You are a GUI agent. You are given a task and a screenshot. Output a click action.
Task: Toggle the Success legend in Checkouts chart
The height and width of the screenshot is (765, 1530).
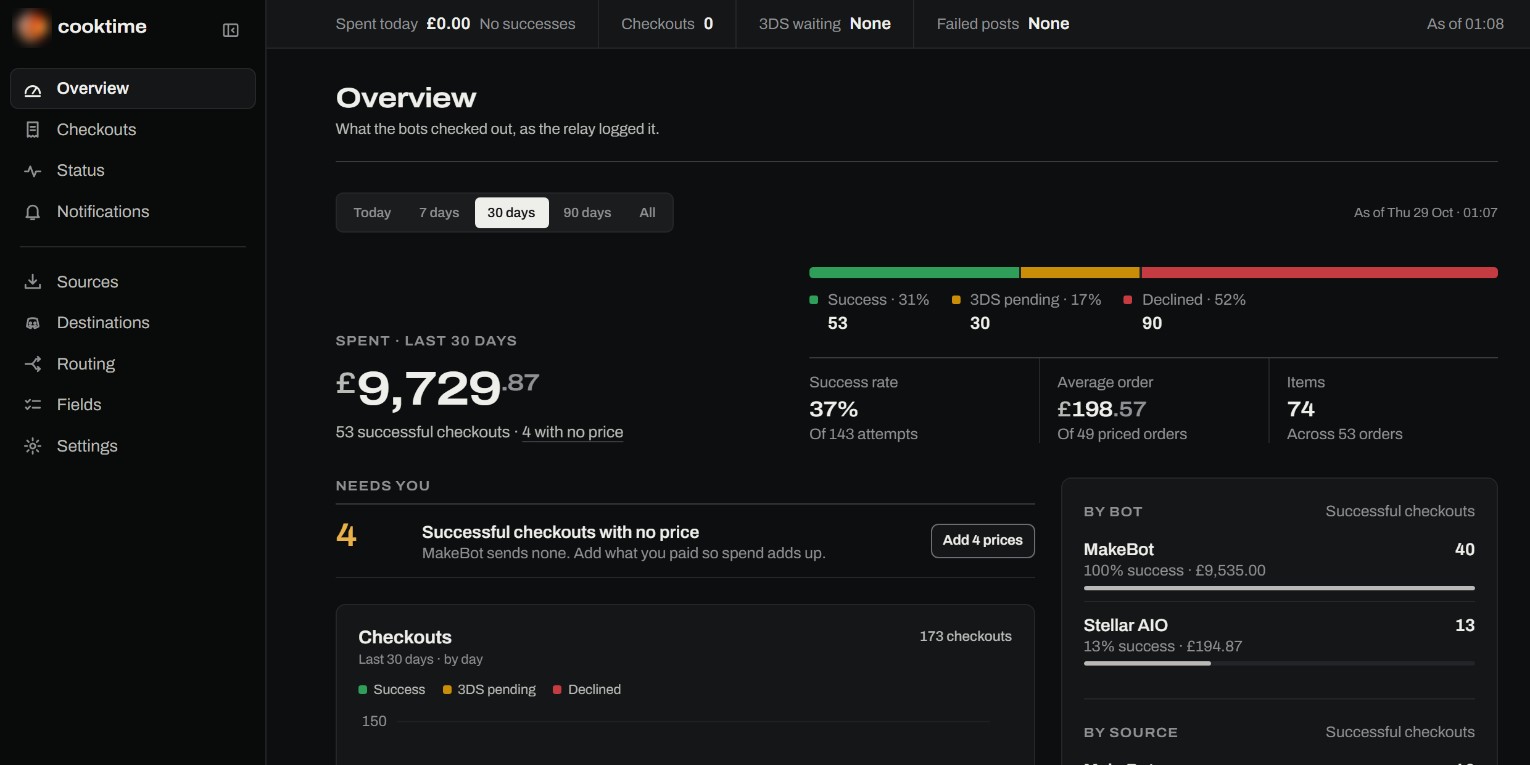(392, 690)
